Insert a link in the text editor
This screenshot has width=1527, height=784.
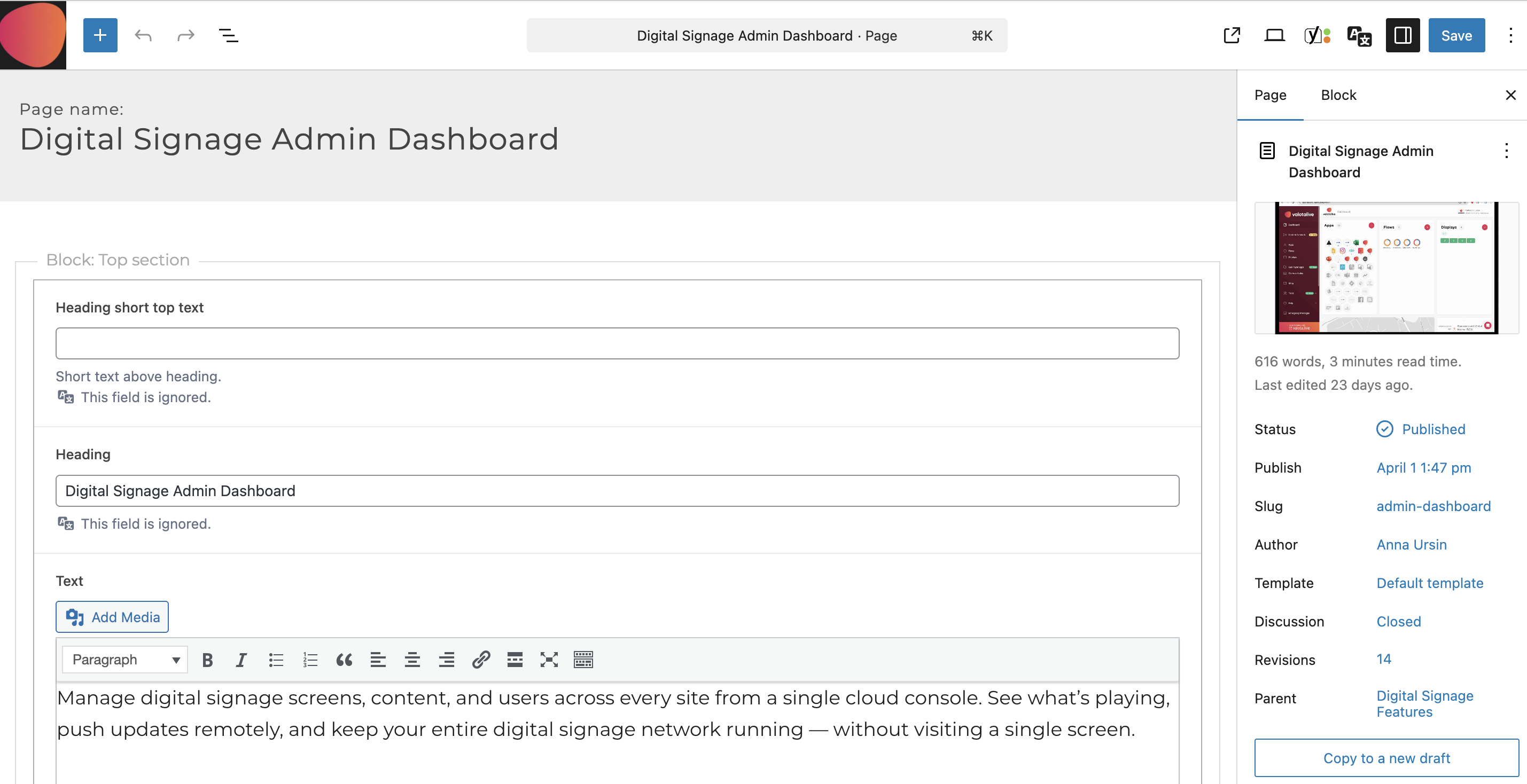tap(481, 659)
